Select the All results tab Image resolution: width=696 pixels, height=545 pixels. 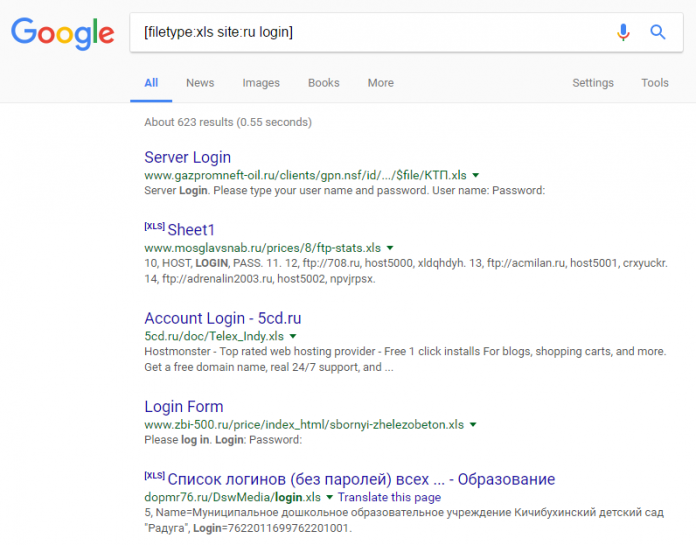point(151,83)
